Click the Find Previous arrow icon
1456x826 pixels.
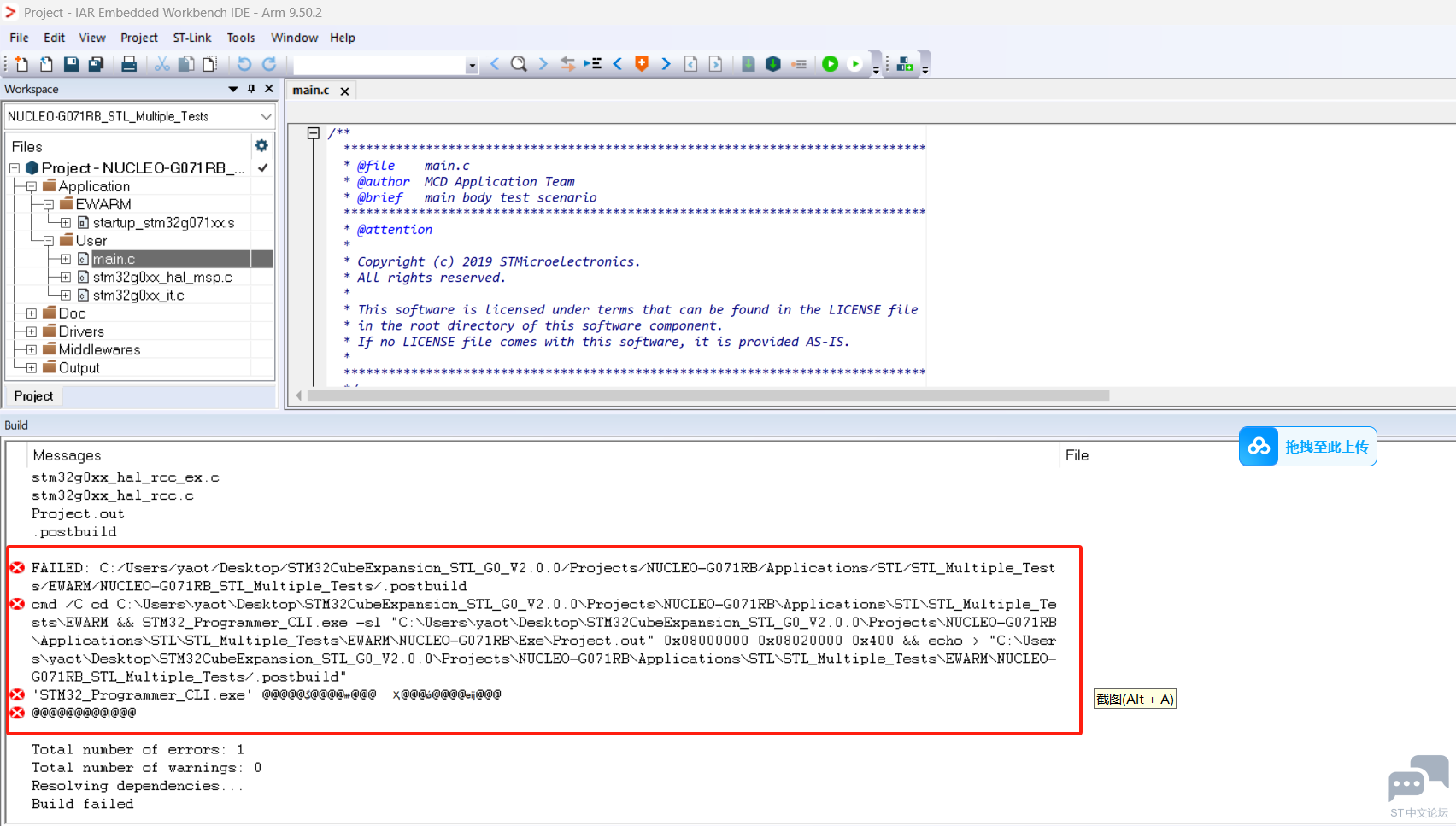click(495, 64)
